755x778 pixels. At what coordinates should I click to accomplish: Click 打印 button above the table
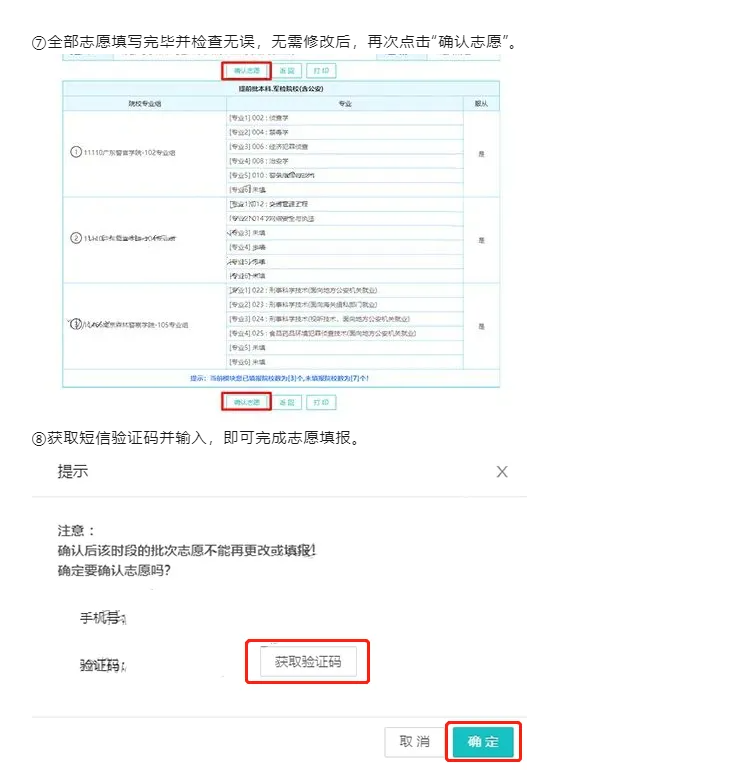(x=320, y=71)
